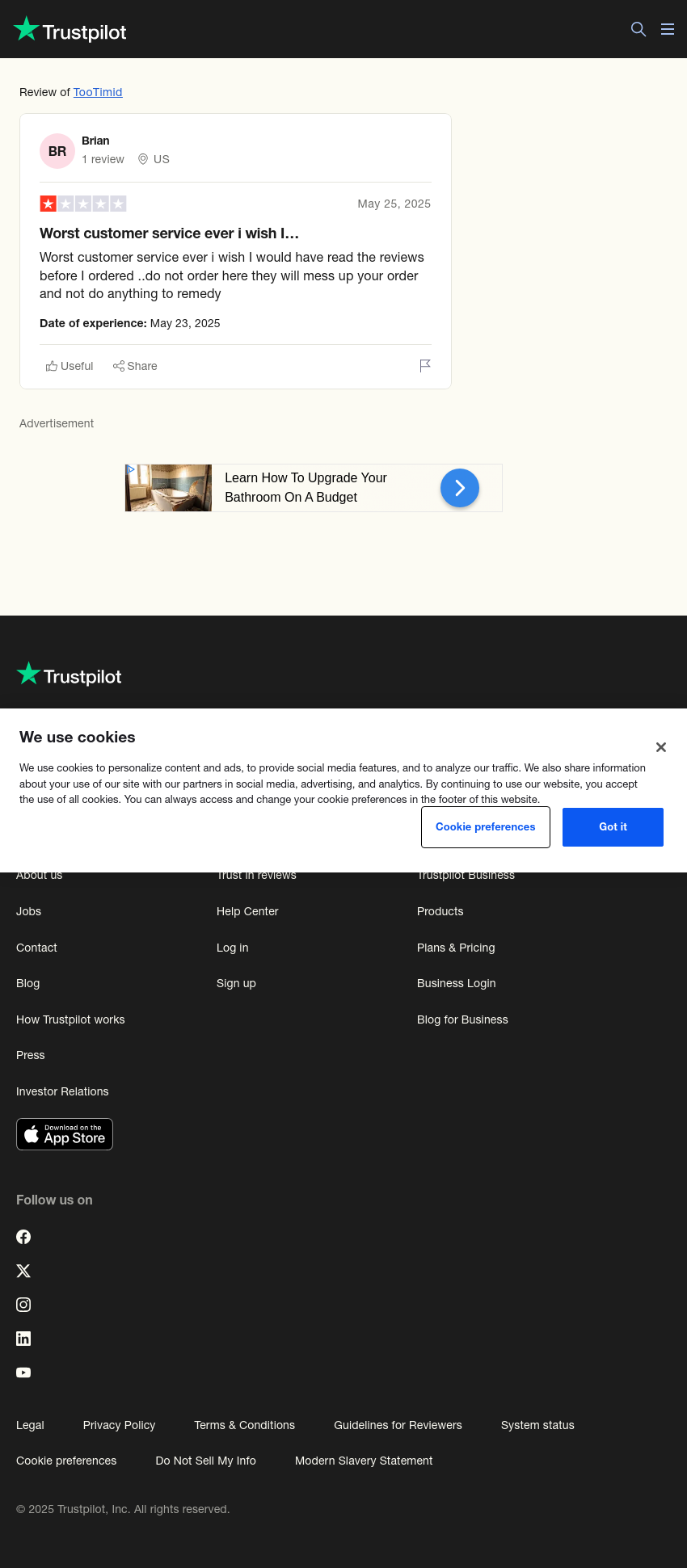
Task: Open the hamburger menu in header
Action: pyautogui.click(x=668, y=29)
